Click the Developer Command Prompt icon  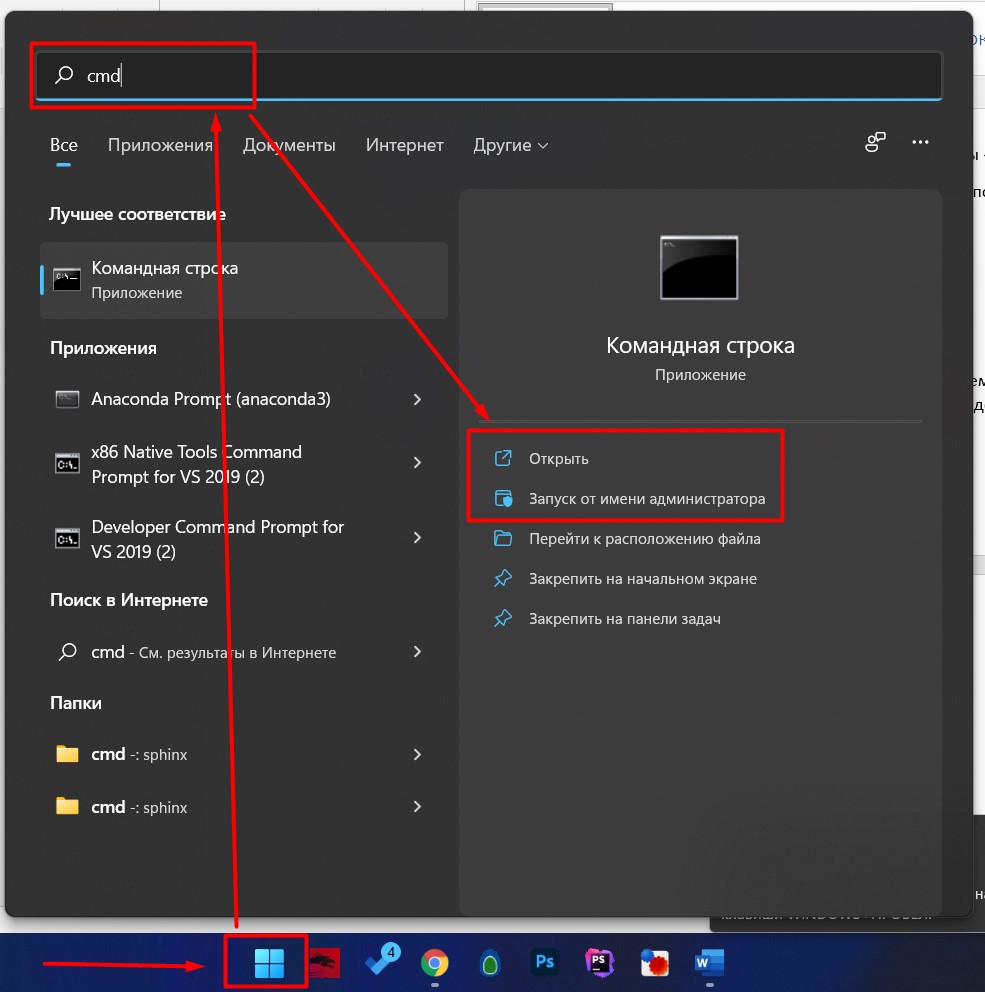[67, 538]
